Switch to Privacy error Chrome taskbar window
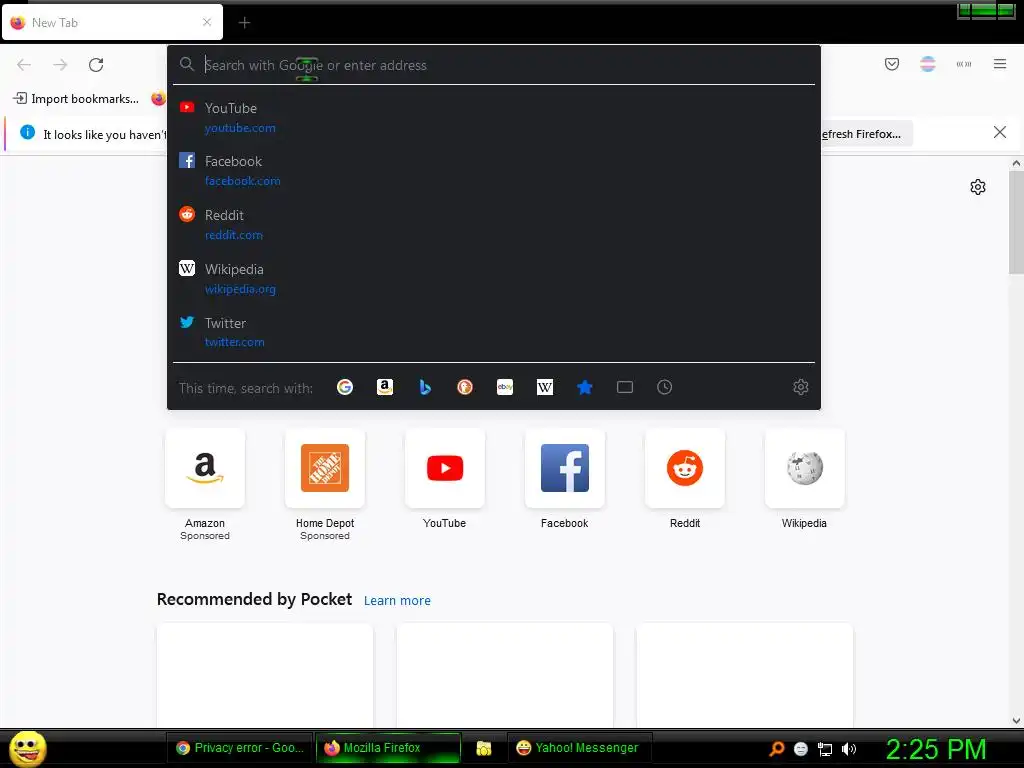This screenshot has width=1024, height=768. coord(240,748)
